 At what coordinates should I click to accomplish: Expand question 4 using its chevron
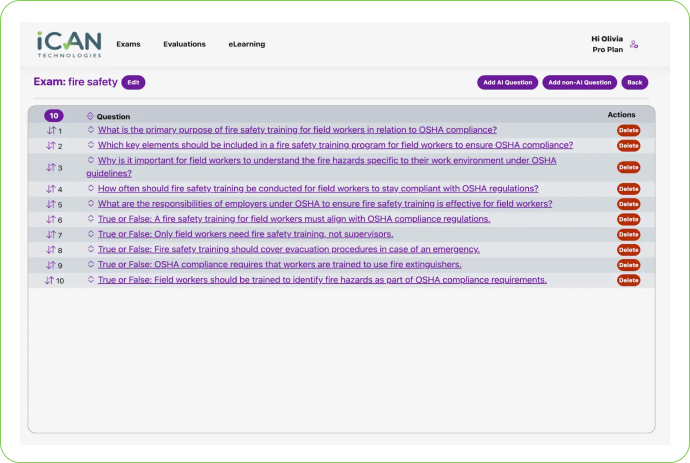point(90,188)
